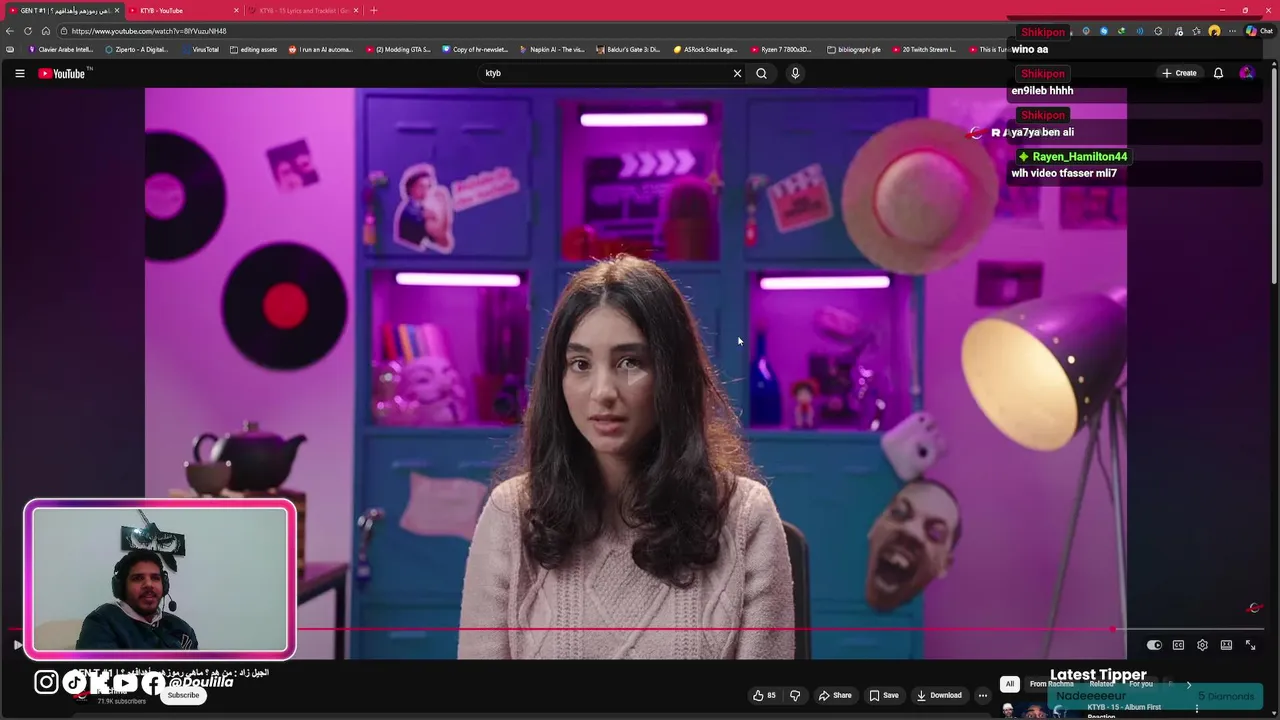Open browser media control icon
The width and height of the screenshot is (1280, 720).
point(1177,31)
